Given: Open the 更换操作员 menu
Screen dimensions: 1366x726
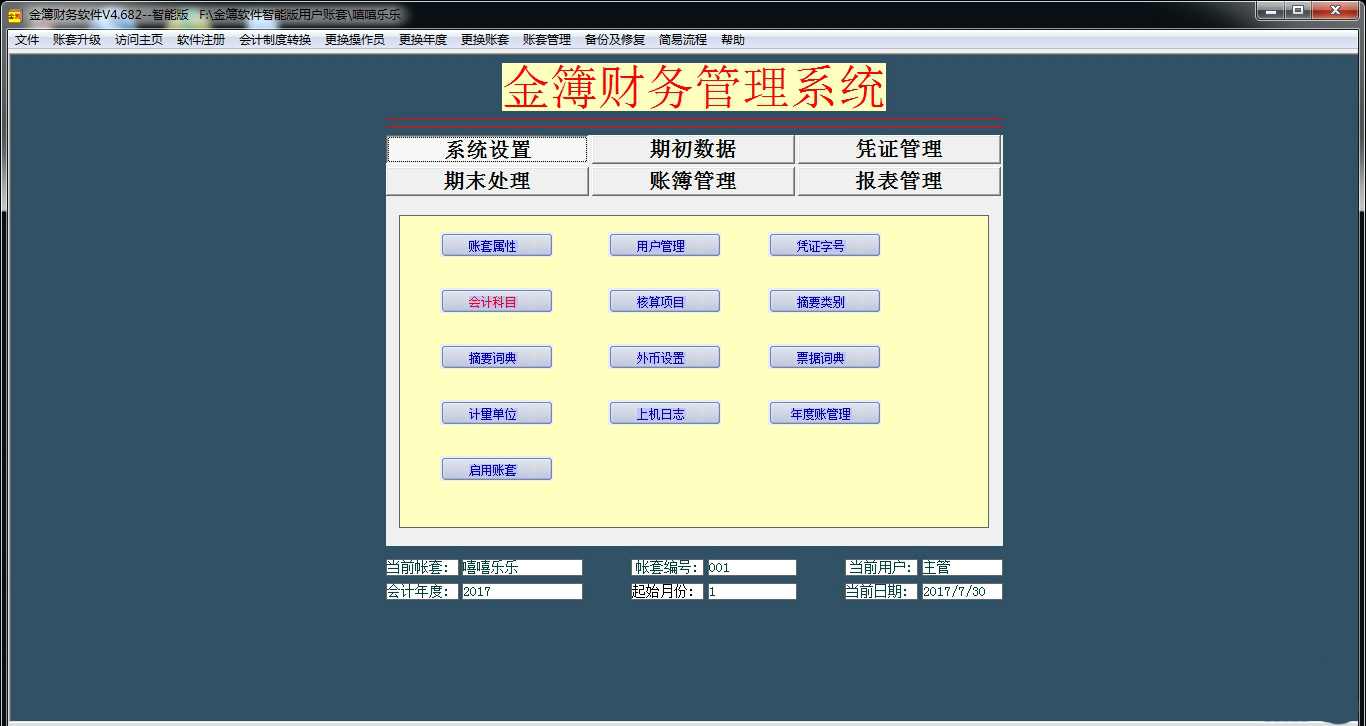Looking at the screenshot, I should 355,40.
